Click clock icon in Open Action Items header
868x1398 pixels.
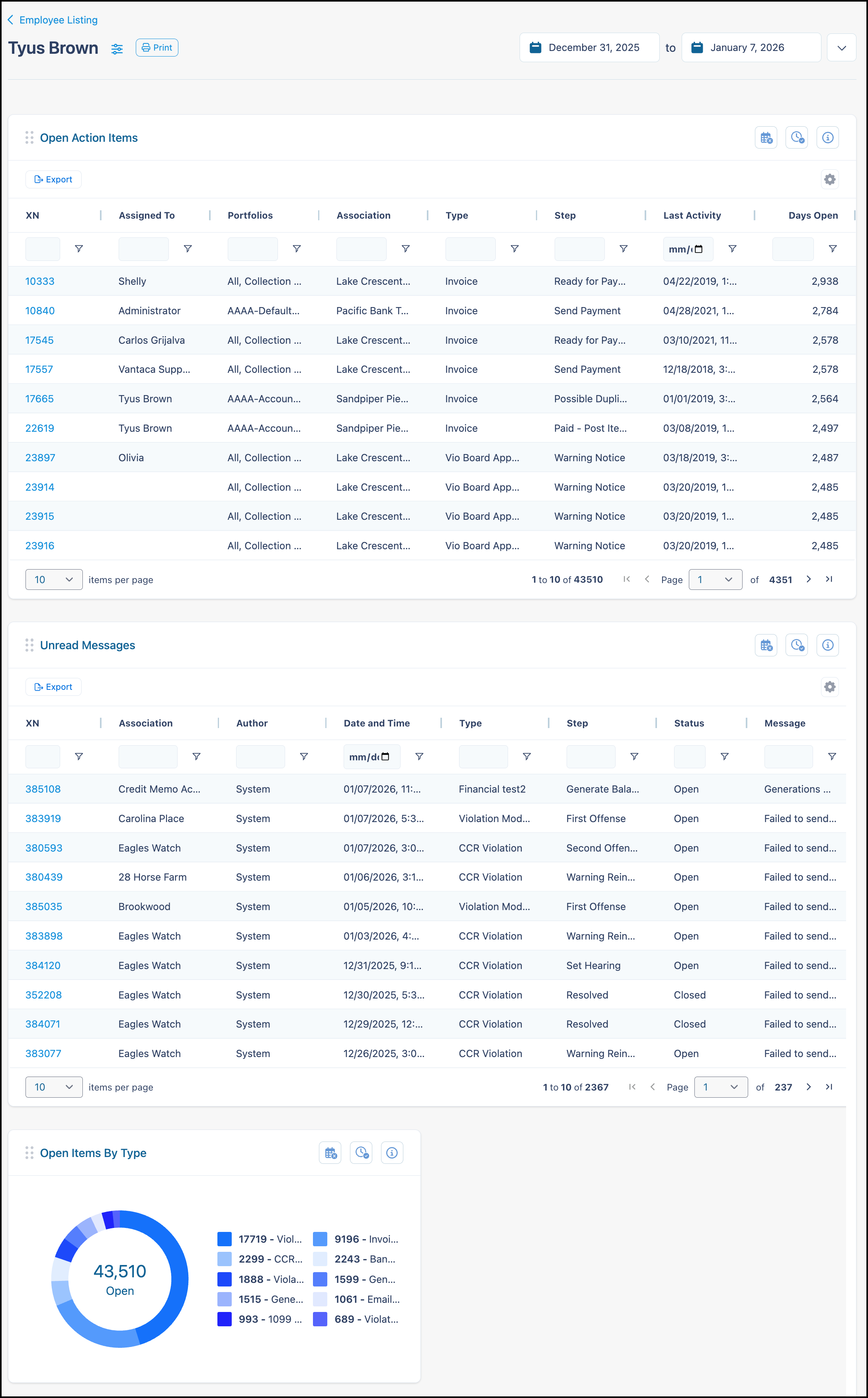click(797, 138)
